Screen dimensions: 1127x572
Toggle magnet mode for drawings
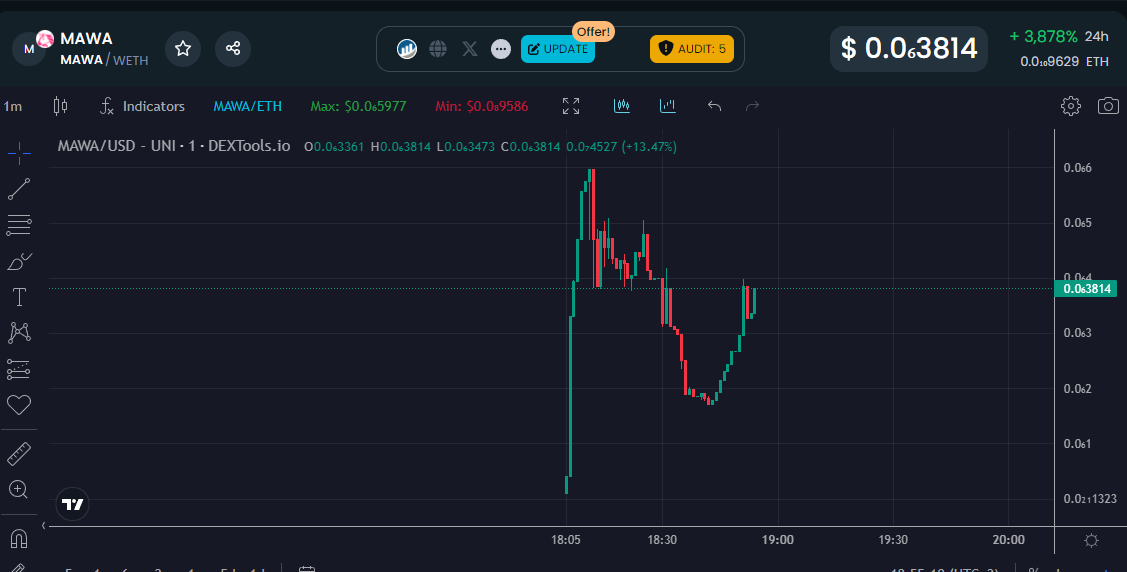(19, 539)
